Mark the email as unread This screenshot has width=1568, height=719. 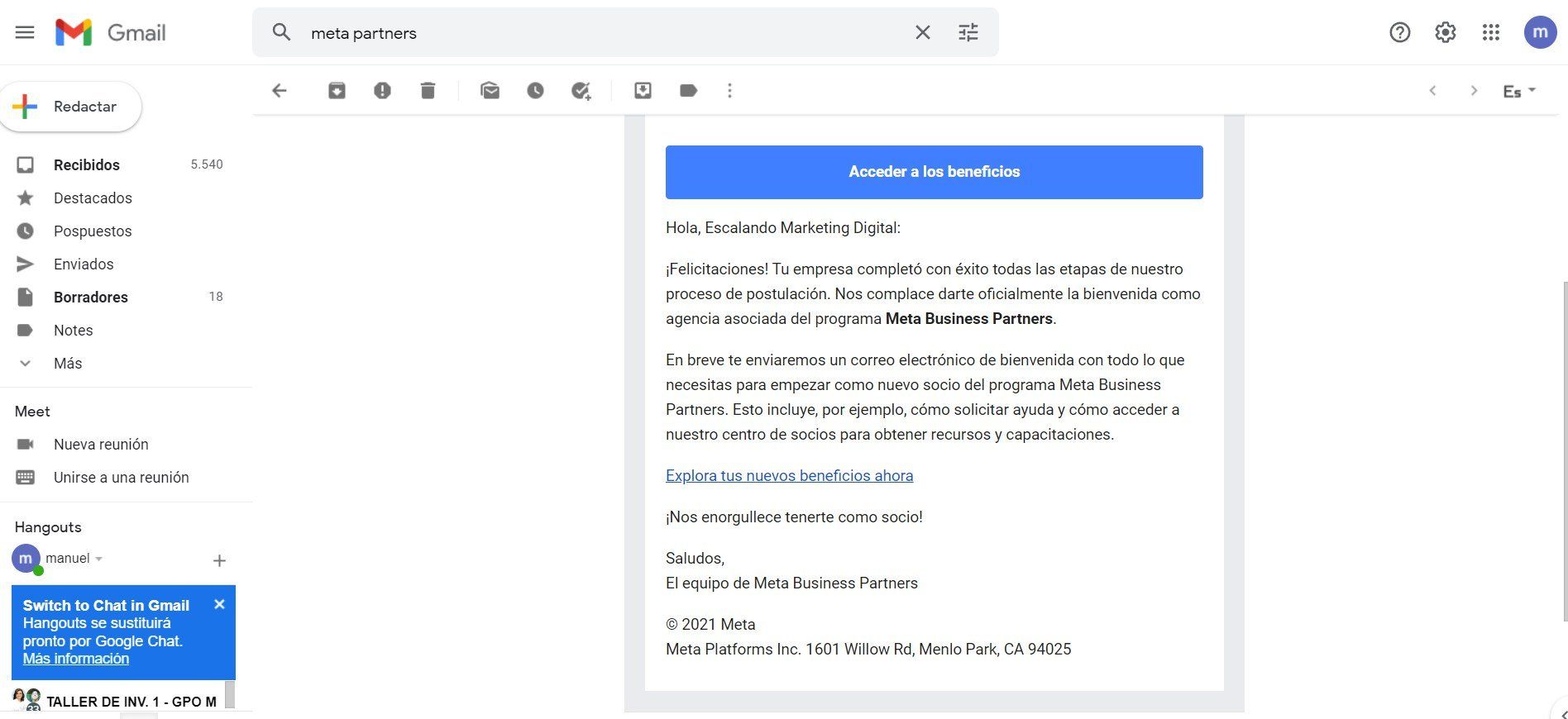point(490,91)
